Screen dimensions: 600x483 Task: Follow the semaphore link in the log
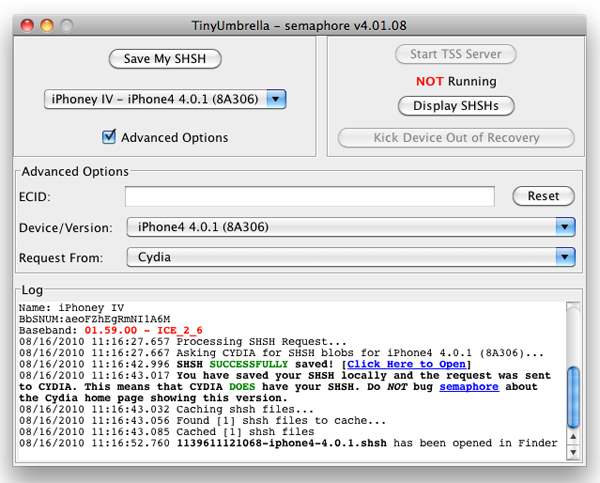coord(469,387)
